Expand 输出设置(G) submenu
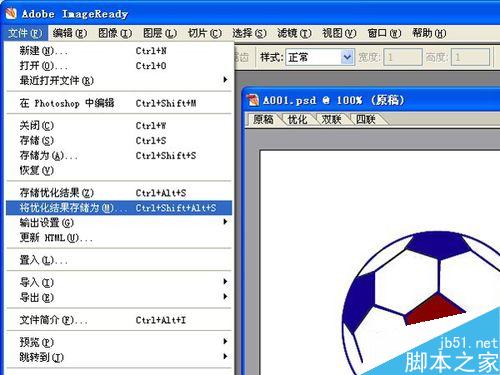 click(119, 222)
